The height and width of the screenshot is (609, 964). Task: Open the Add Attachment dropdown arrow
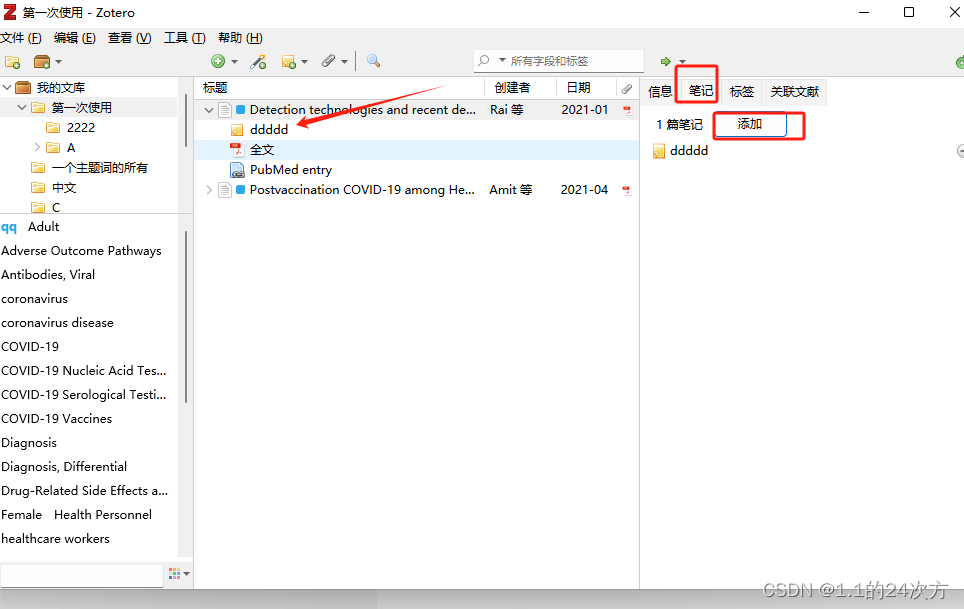(x=344, y=61)
